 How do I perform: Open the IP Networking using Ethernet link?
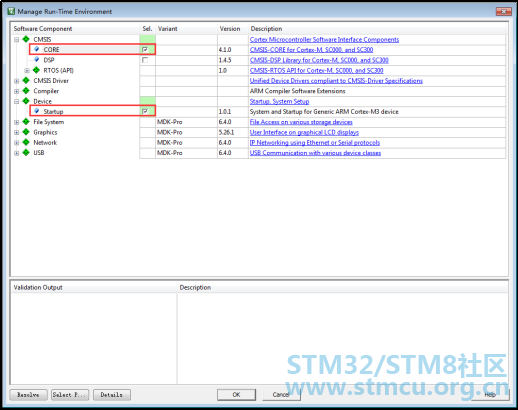pyautogui.click(x=315, y=143)
